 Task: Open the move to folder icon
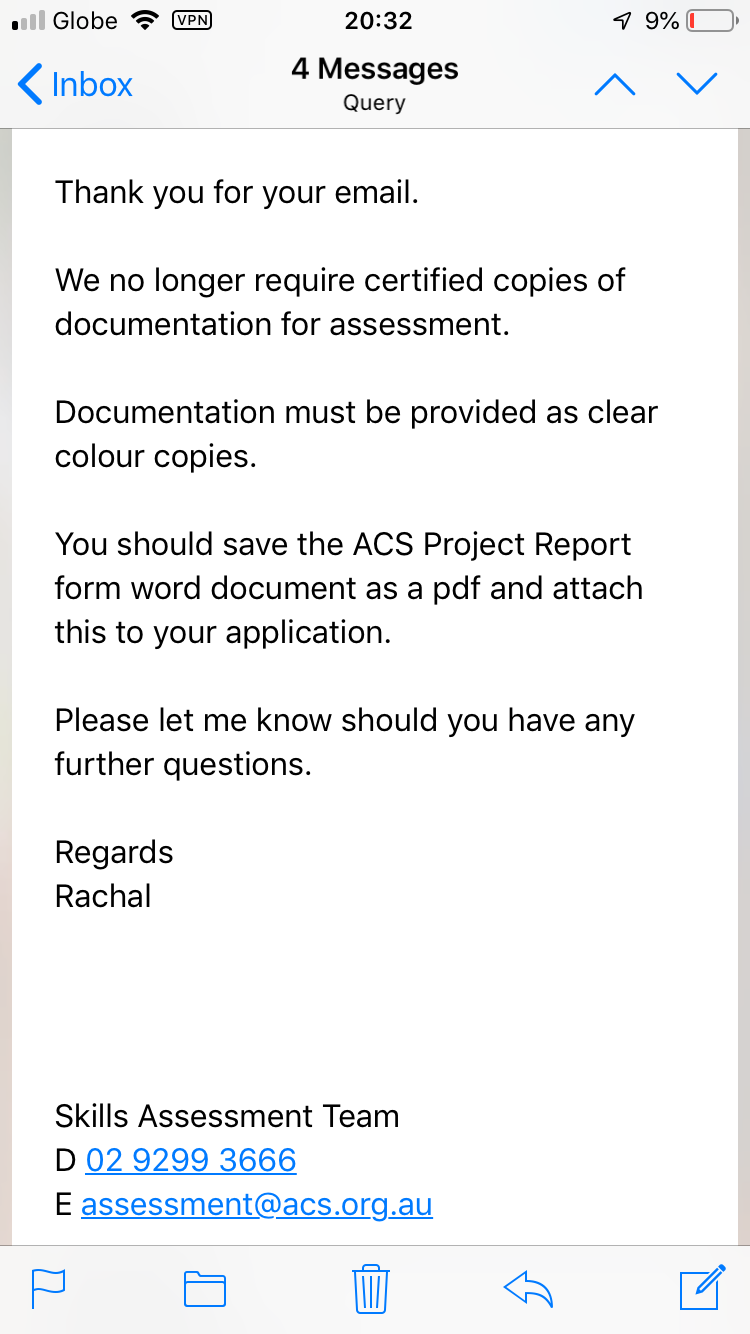pyautogui.click(x=205, y=1288)
